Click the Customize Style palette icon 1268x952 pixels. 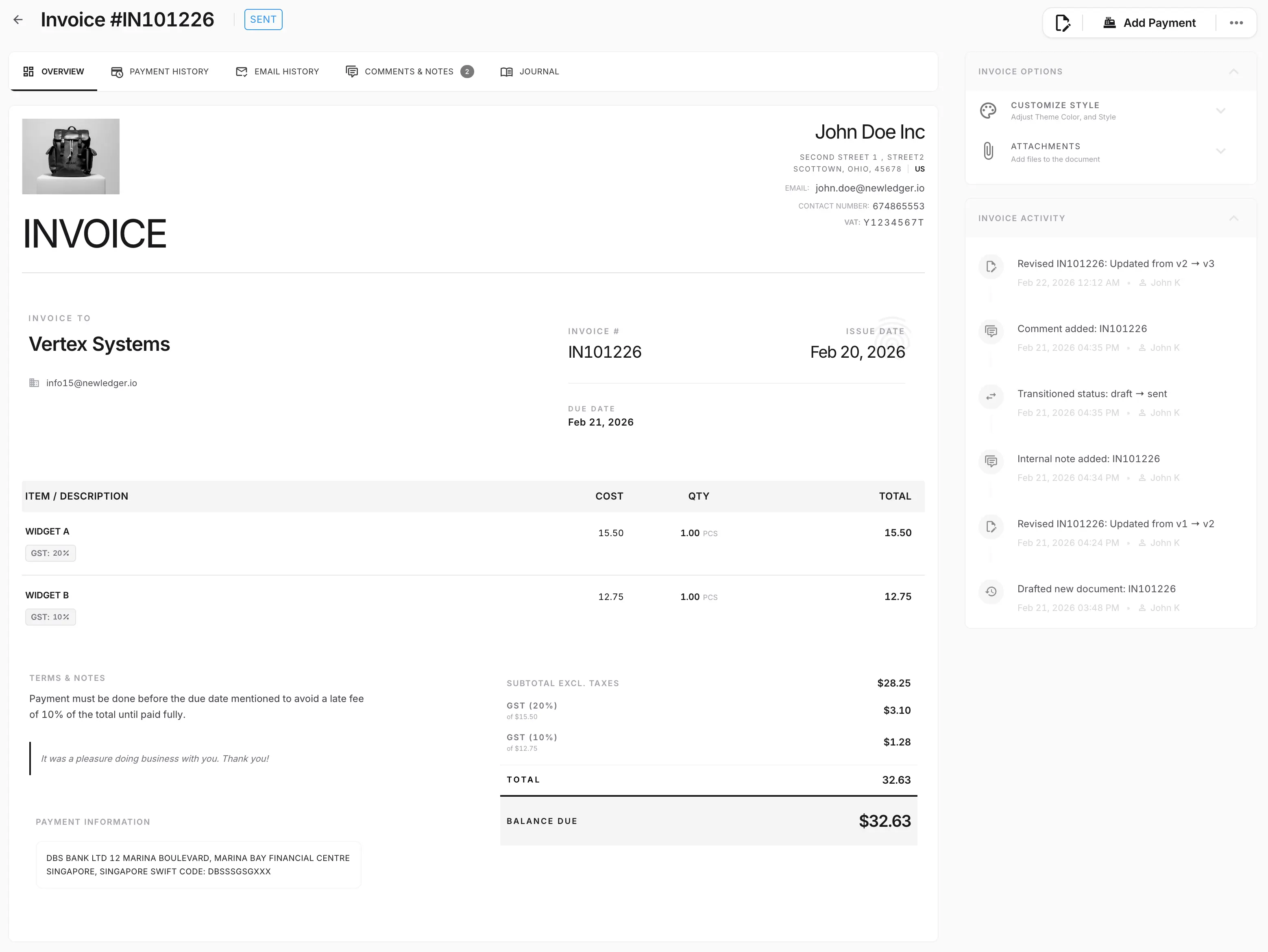click(x=988, y=111)
